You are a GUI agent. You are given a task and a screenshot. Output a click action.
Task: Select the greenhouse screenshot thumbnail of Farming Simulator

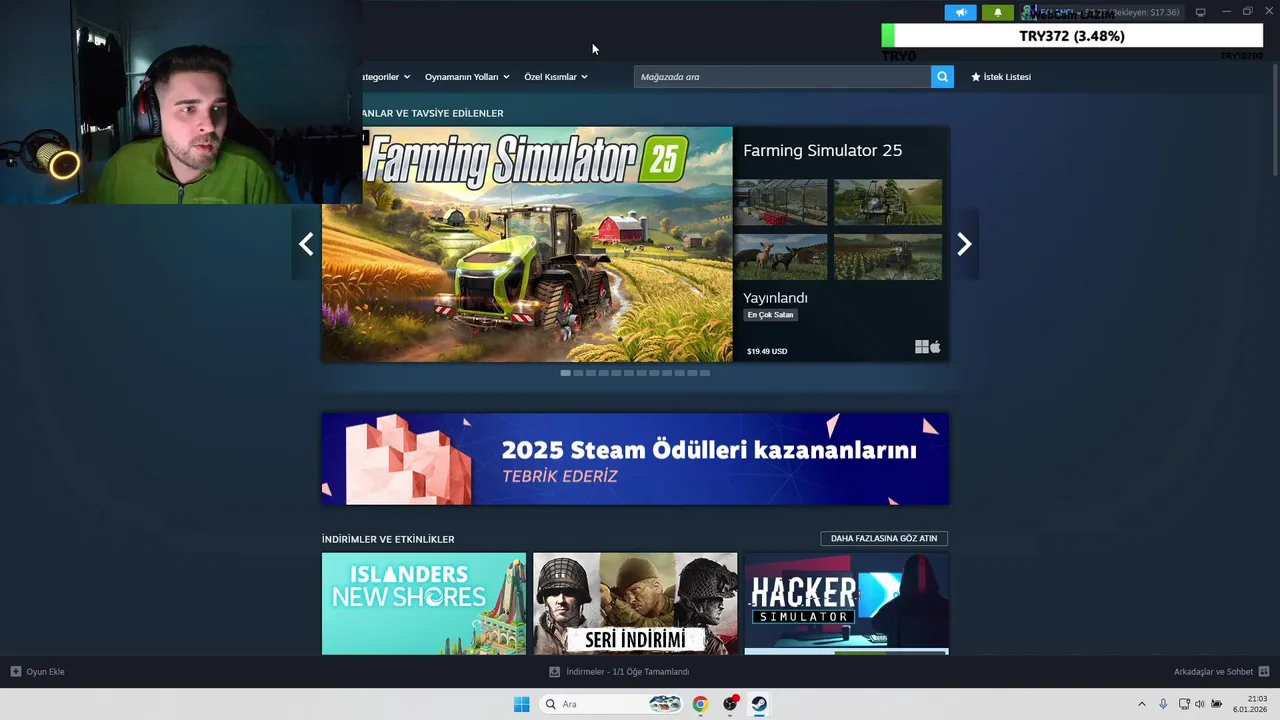pos(780,203)
